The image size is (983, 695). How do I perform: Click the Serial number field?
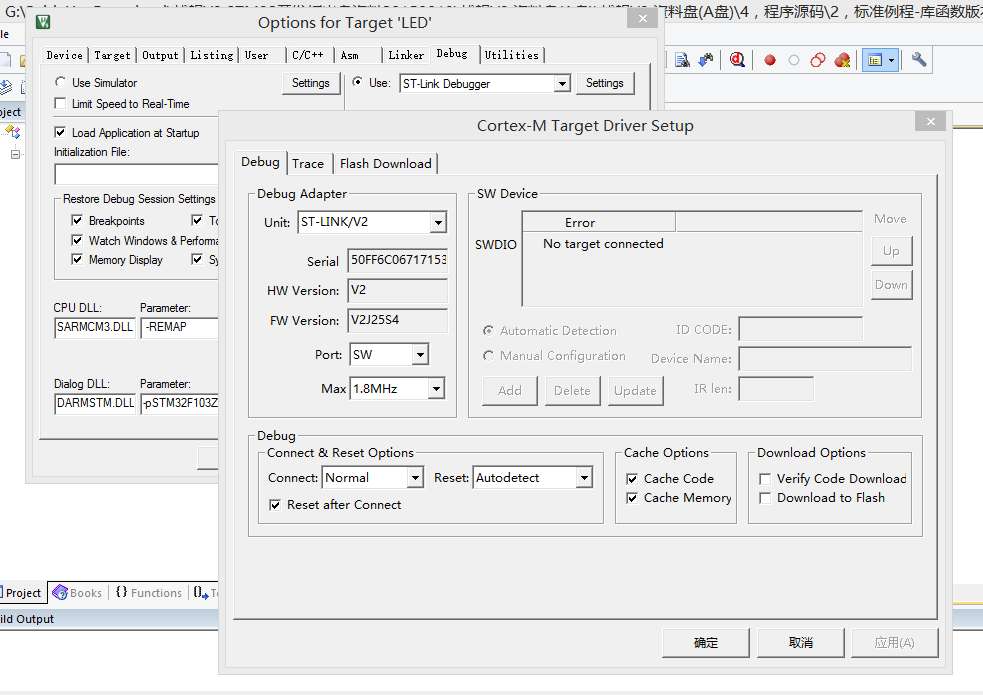(x=397, y=260)
